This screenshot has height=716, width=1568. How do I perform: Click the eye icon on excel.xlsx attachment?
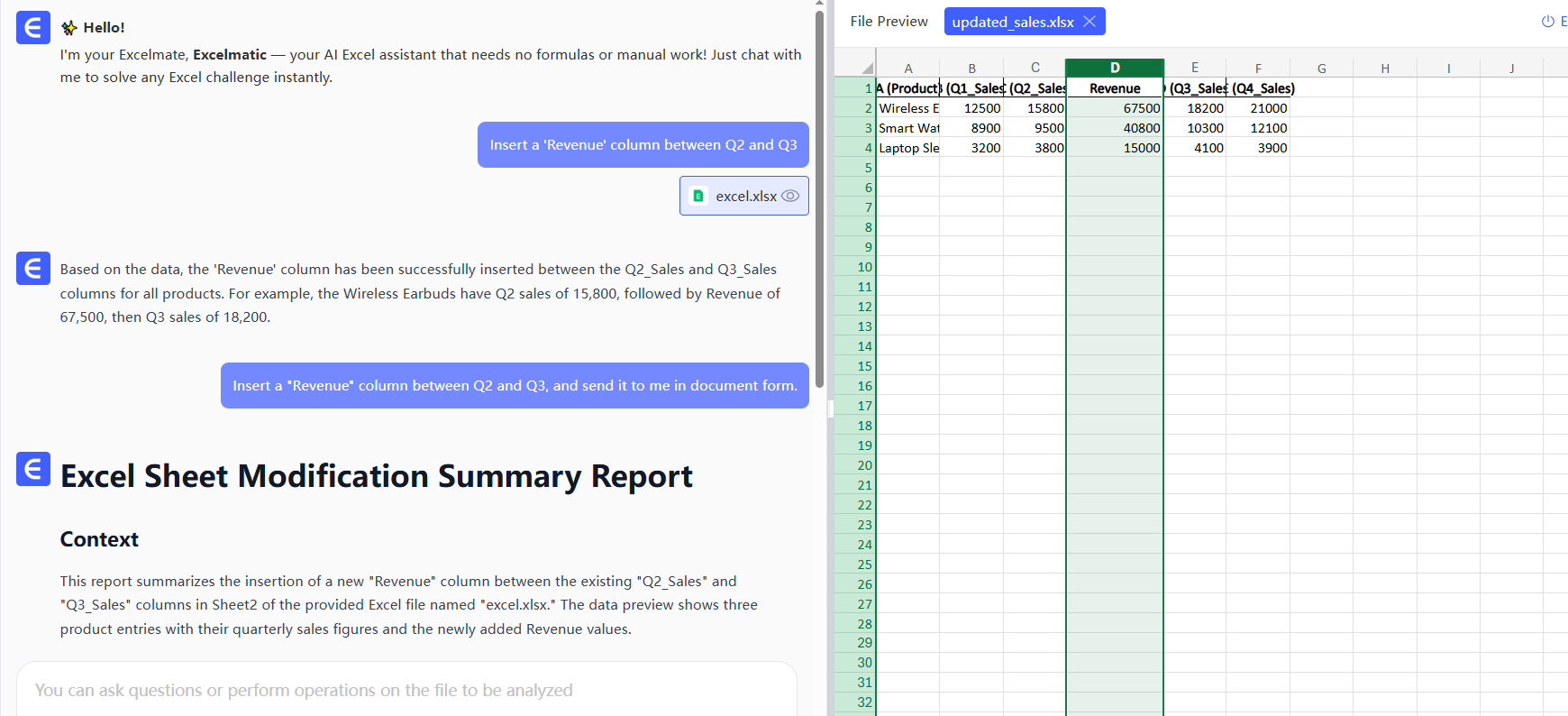pyautogui.click(x=790, y=196)
